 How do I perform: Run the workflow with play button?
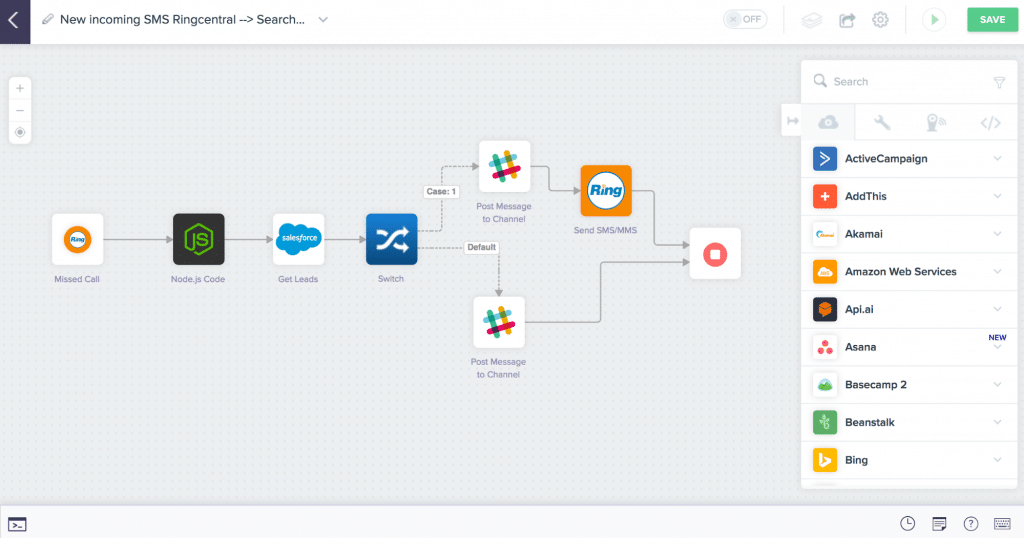coord(934,20)
